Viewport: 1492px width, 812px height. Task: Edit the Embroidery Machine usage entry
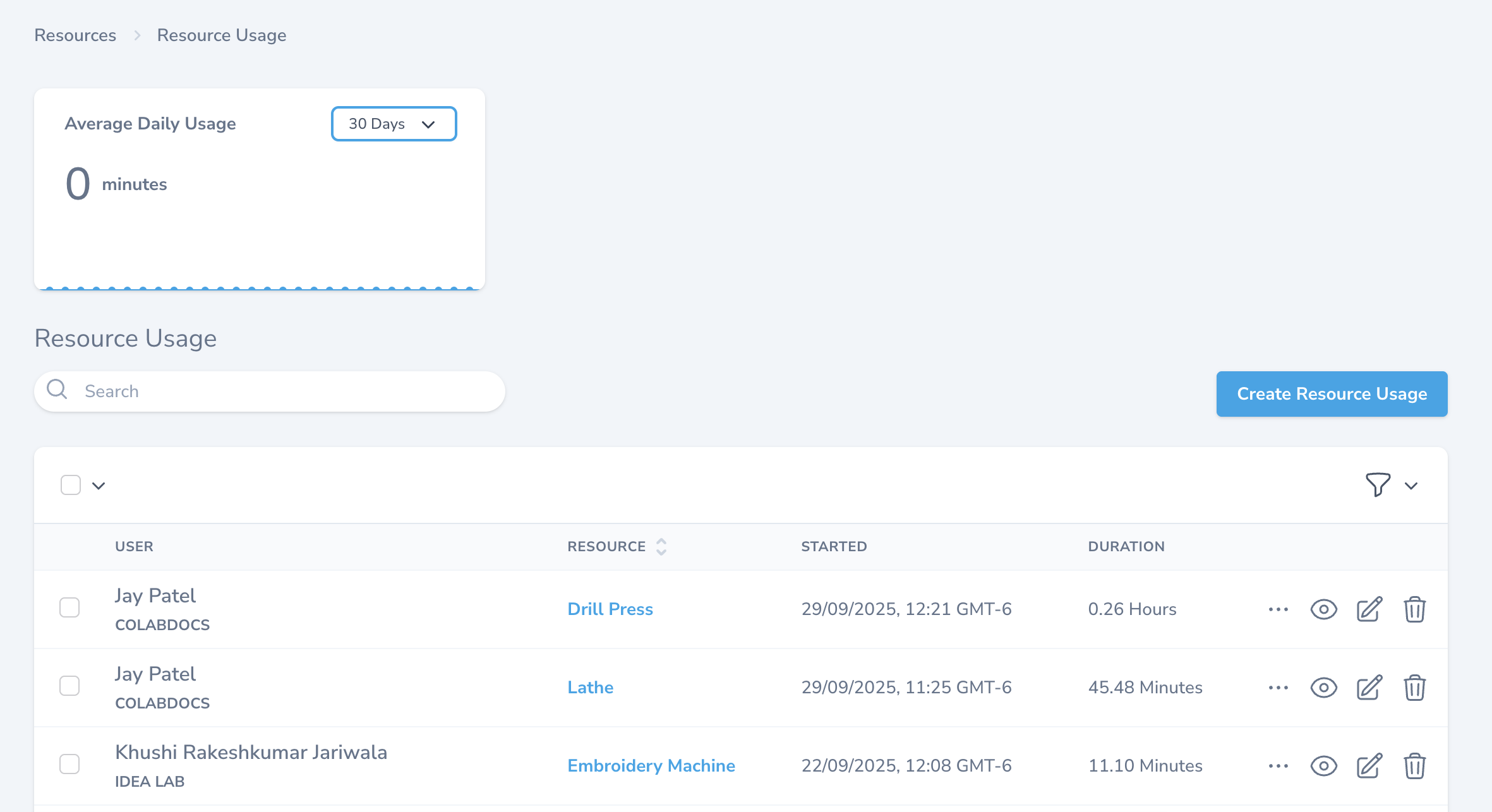1369,766
